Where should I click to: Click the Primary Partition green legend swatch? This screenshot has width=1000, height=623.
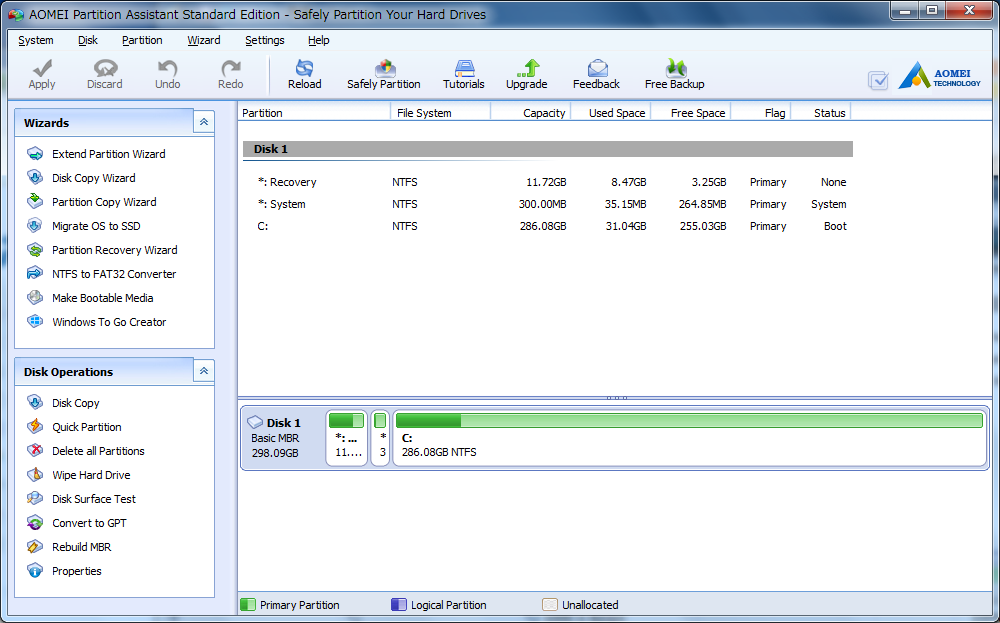click(247, 605)
